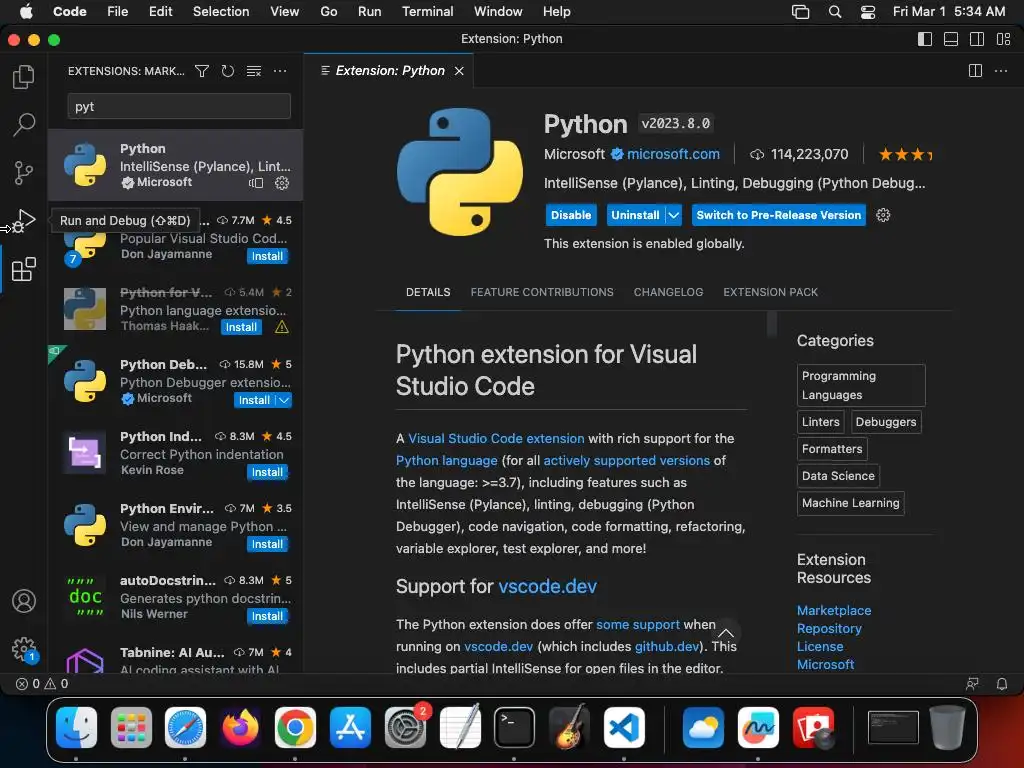Screen dimensions: 1024x768
Task: Install Python Indent by Kevin Rose
Action: click(x=267, y=472)
